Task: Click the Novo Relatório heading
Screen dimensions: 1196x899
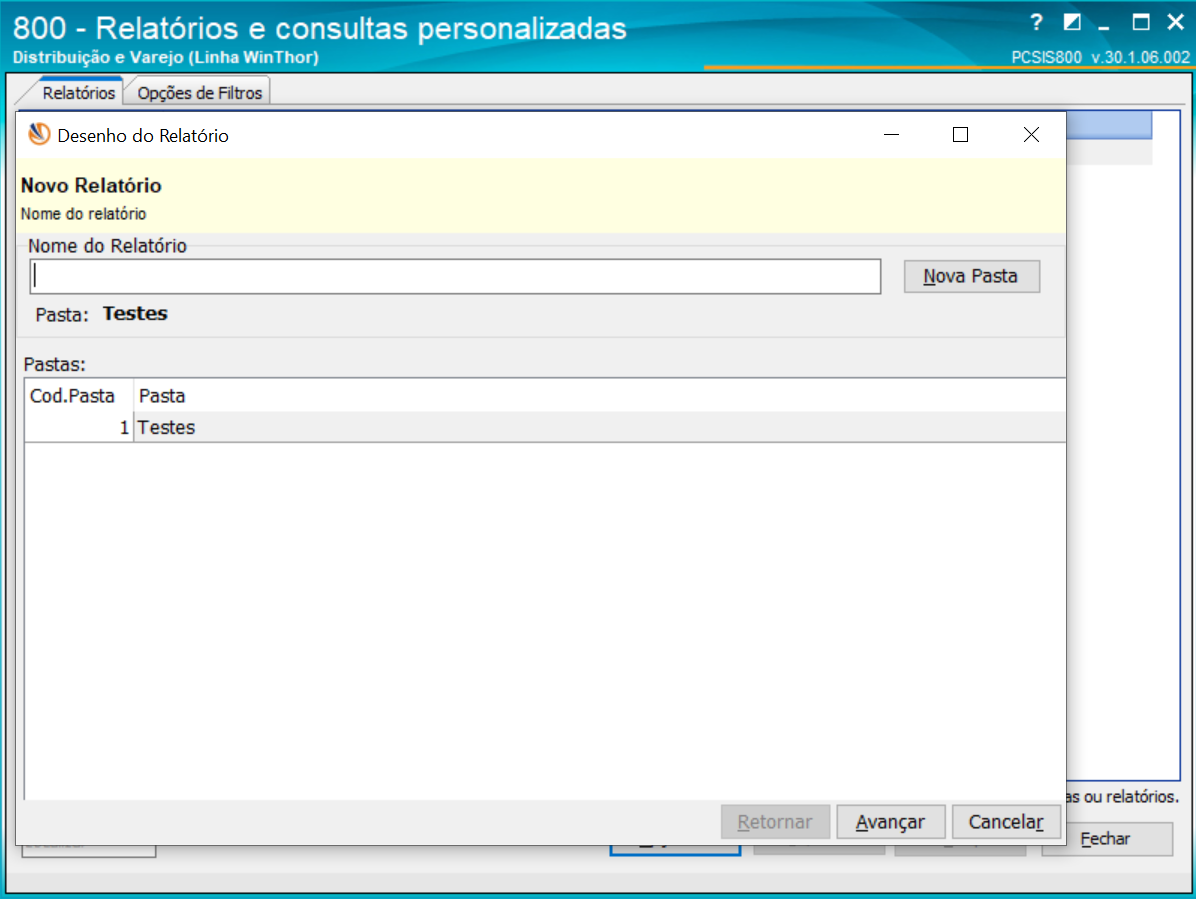Action: tap(91, 185)
